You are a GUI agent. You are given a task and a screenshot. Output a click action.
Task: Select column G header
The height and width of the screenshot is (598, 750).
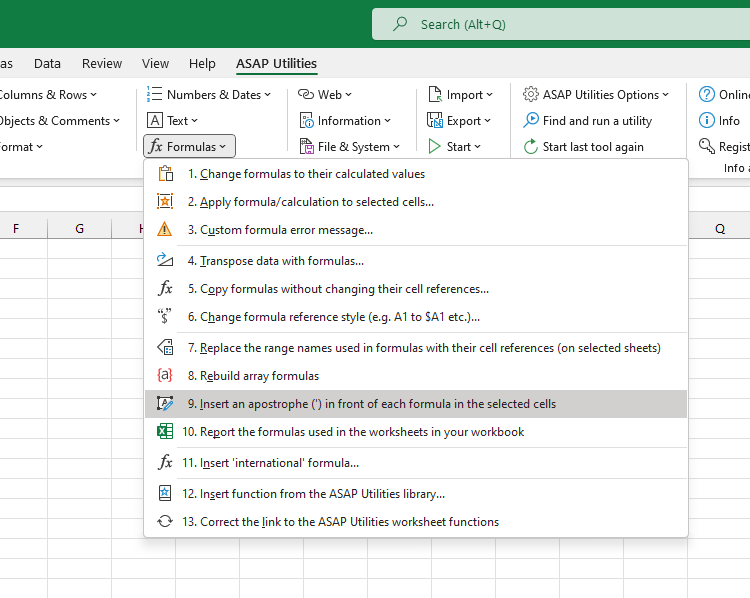pos(79,228)
